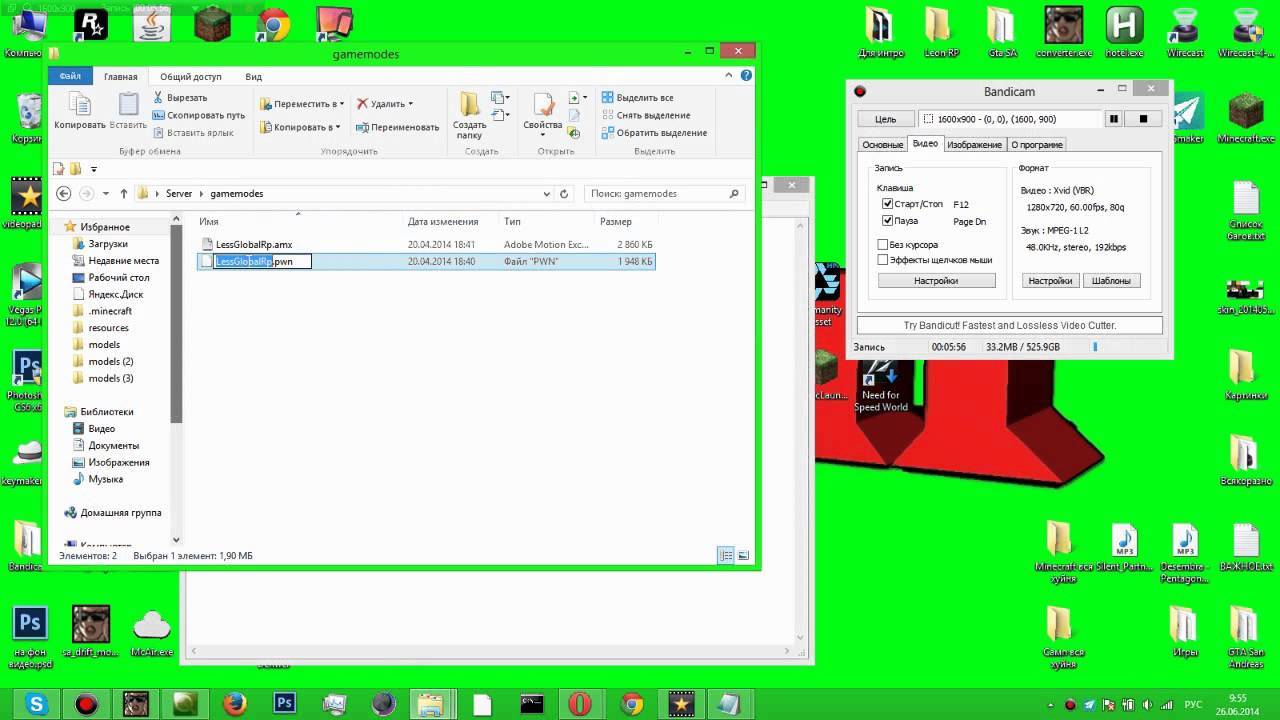Click the Explorer help question mark icon

point(746,76)
